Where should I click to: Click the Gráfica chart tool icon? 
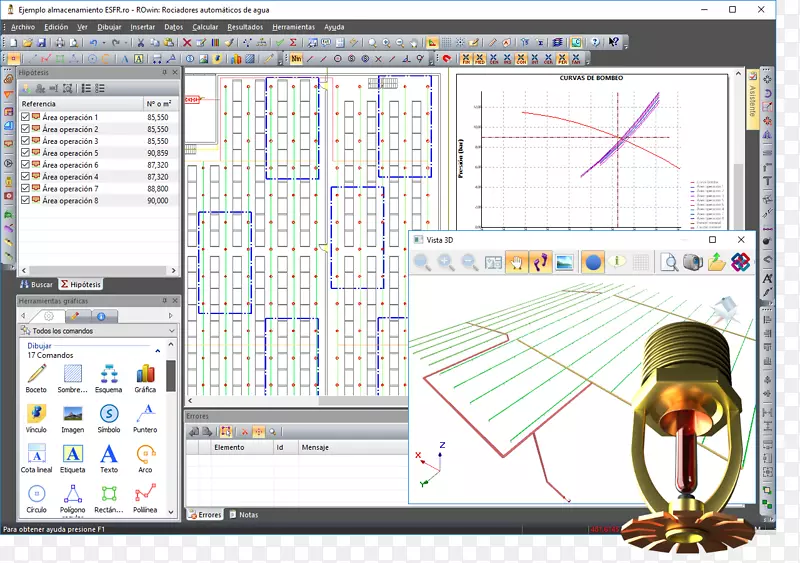click(x=145, y=375)
